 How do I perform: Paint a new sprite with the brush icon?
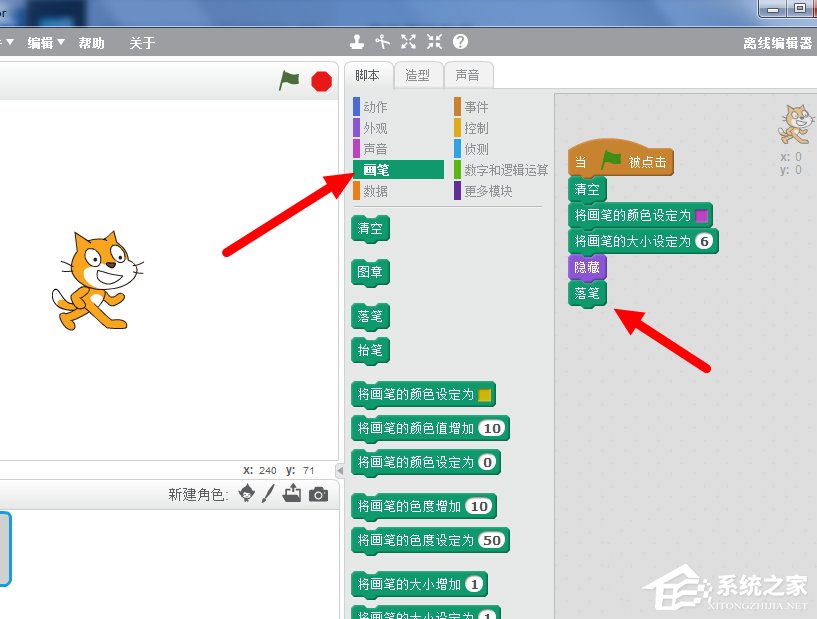[x=268, y=494]
